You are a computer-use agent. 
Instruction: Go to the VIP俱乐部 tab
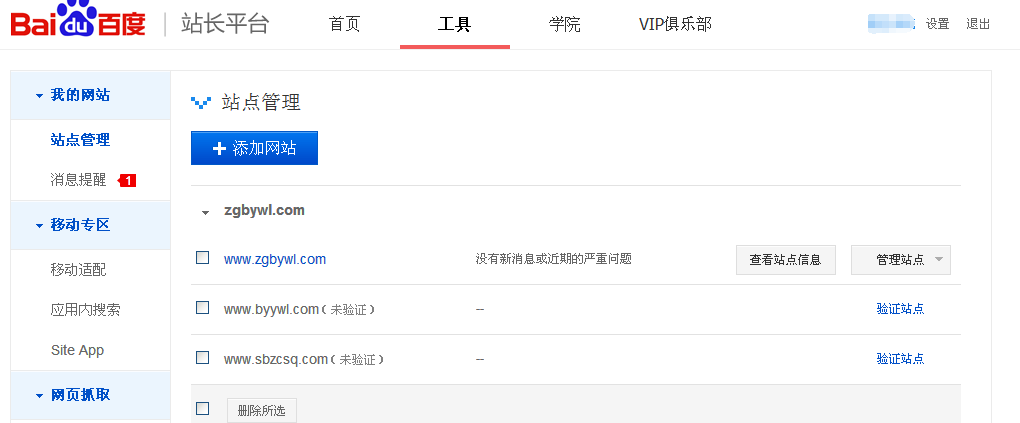click(675, 25)
